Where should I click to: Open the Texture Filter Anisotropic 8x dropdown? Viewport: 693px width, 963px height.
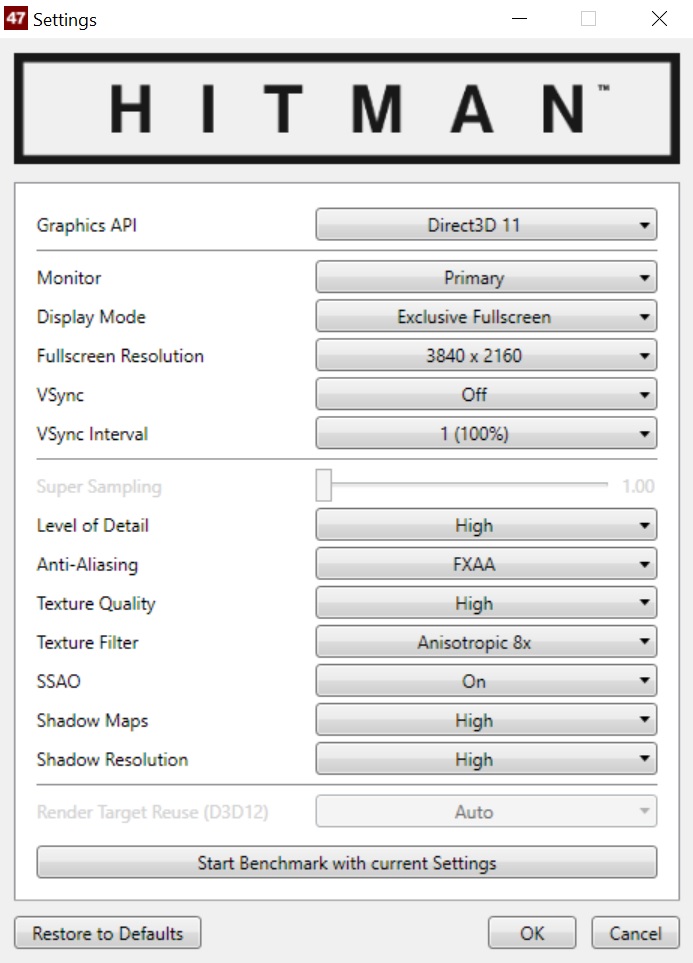pyautogui.click(x=486, y=642)
